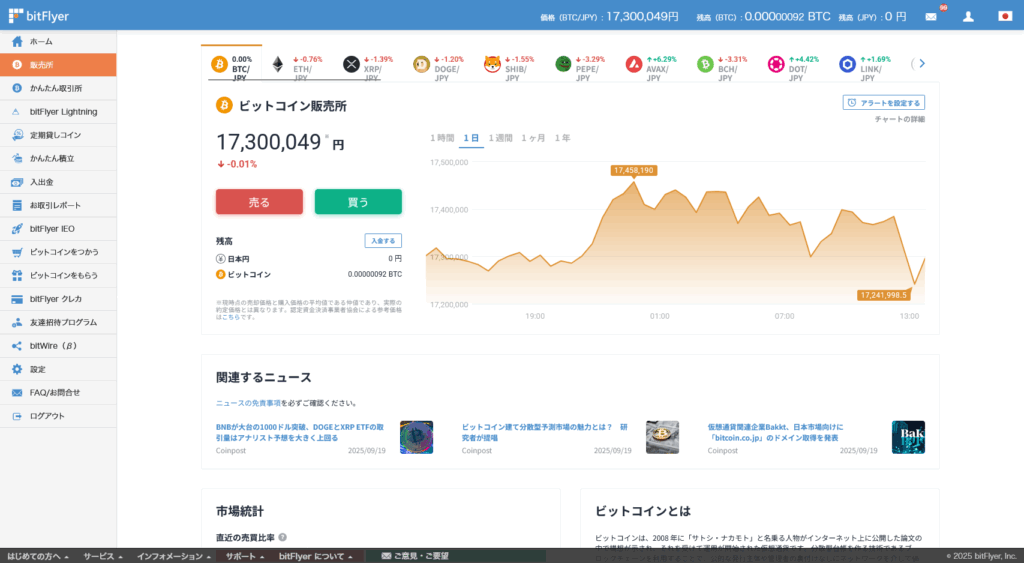
Task: Click the Japan flag language icon
Action: (1005, 17)
